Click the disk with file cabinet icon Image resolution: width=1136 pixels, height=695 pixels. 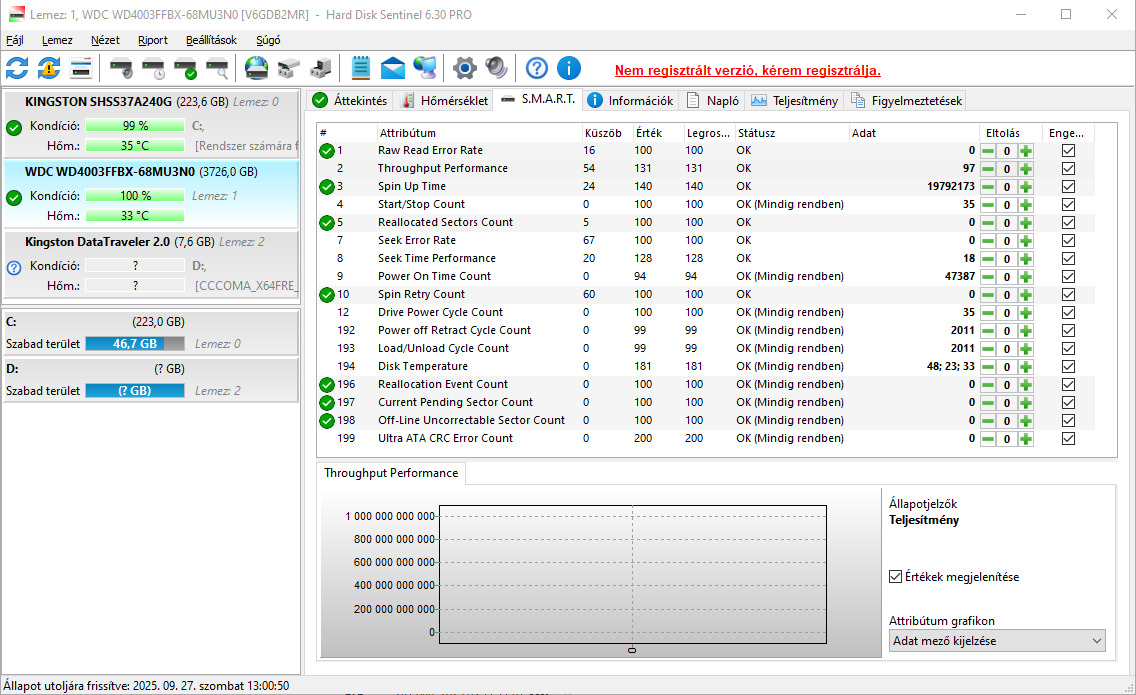[288, 69]
